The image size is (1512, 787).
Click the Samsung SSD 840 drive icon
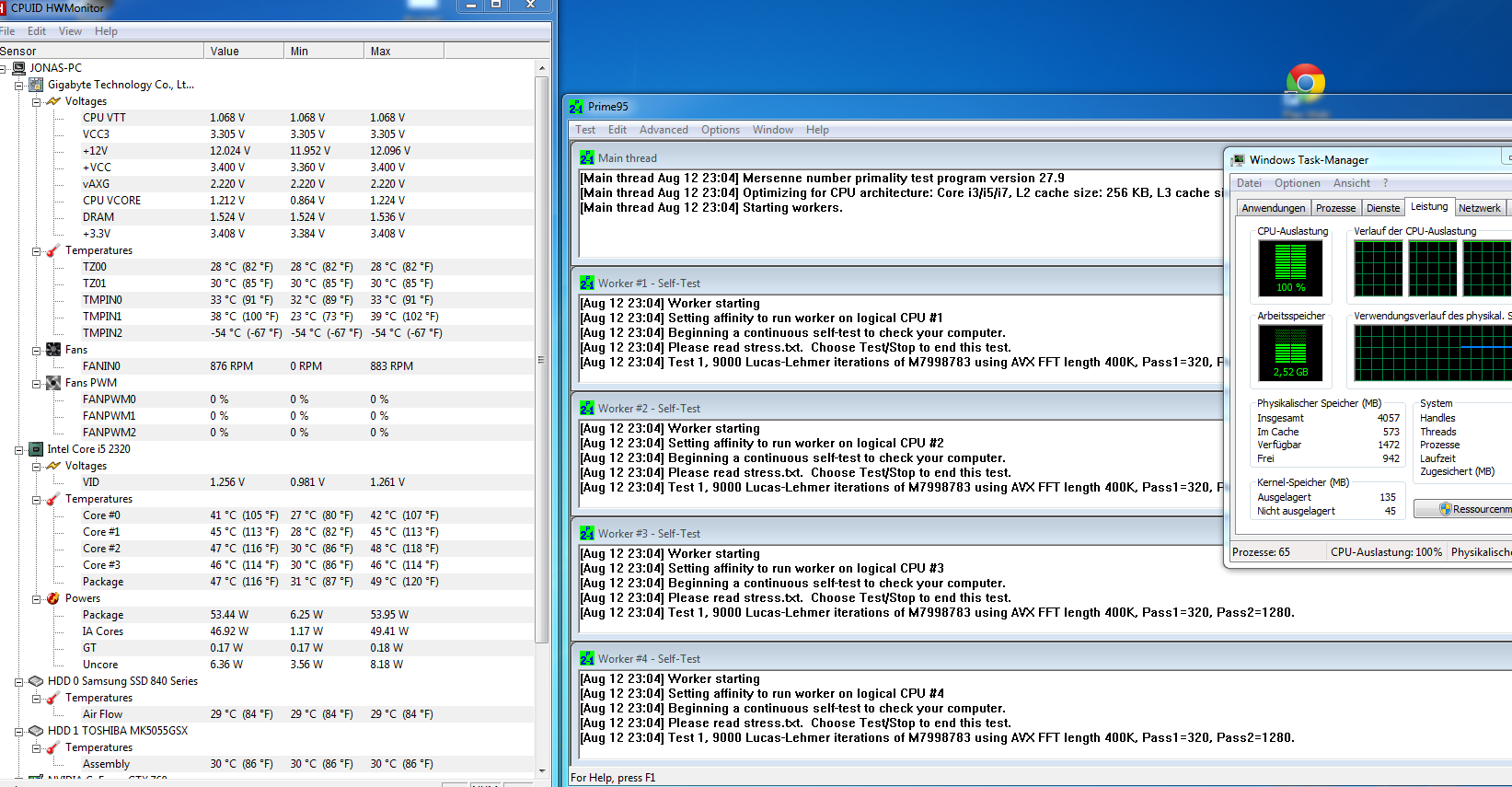[36, 681]
